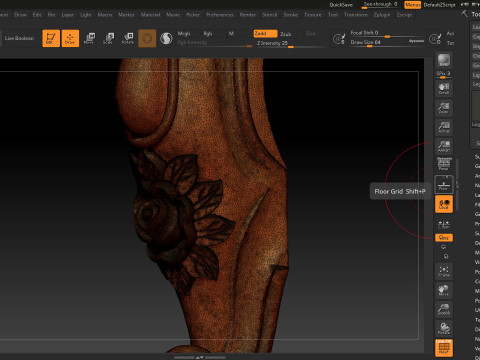Click the bottom tray divider arrows
The width and height of the screenshot is (480, 360).
200,357
